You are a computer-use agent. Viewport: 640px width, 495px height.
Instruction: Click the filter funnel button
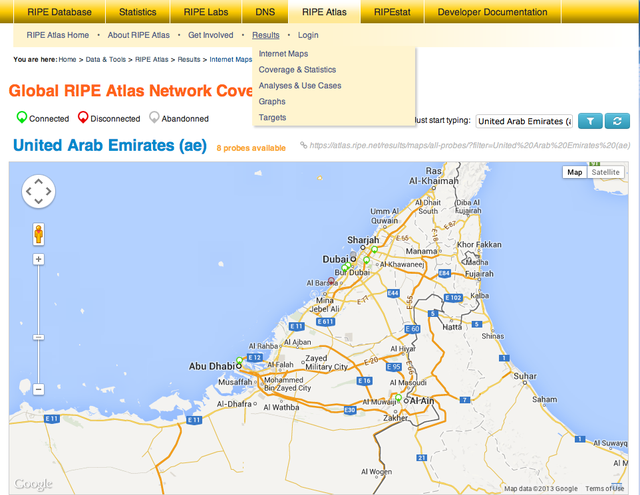tap(590, 121)
